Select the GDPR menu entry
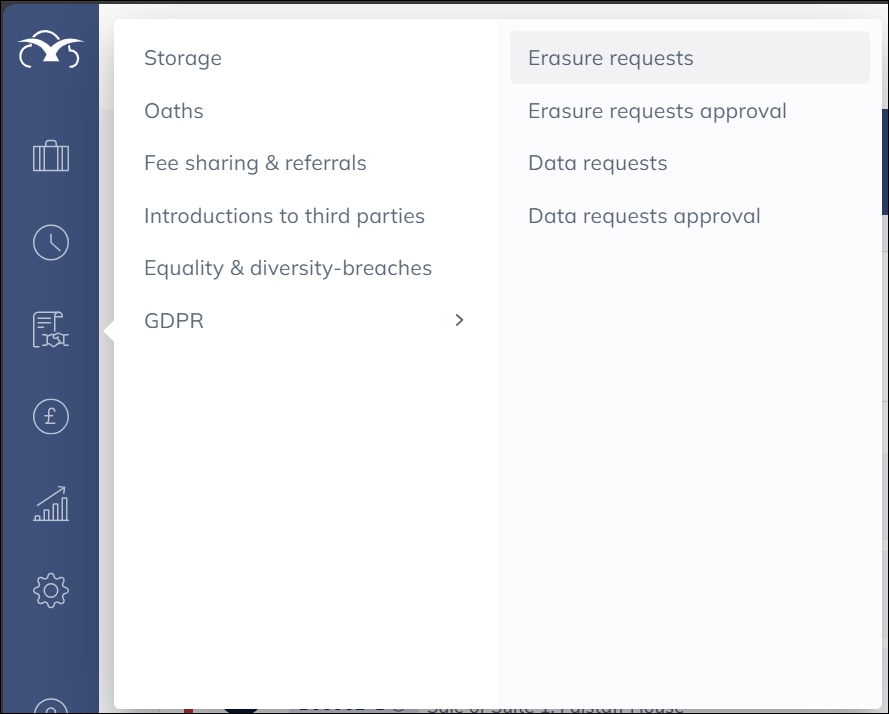 click(174, 321)
